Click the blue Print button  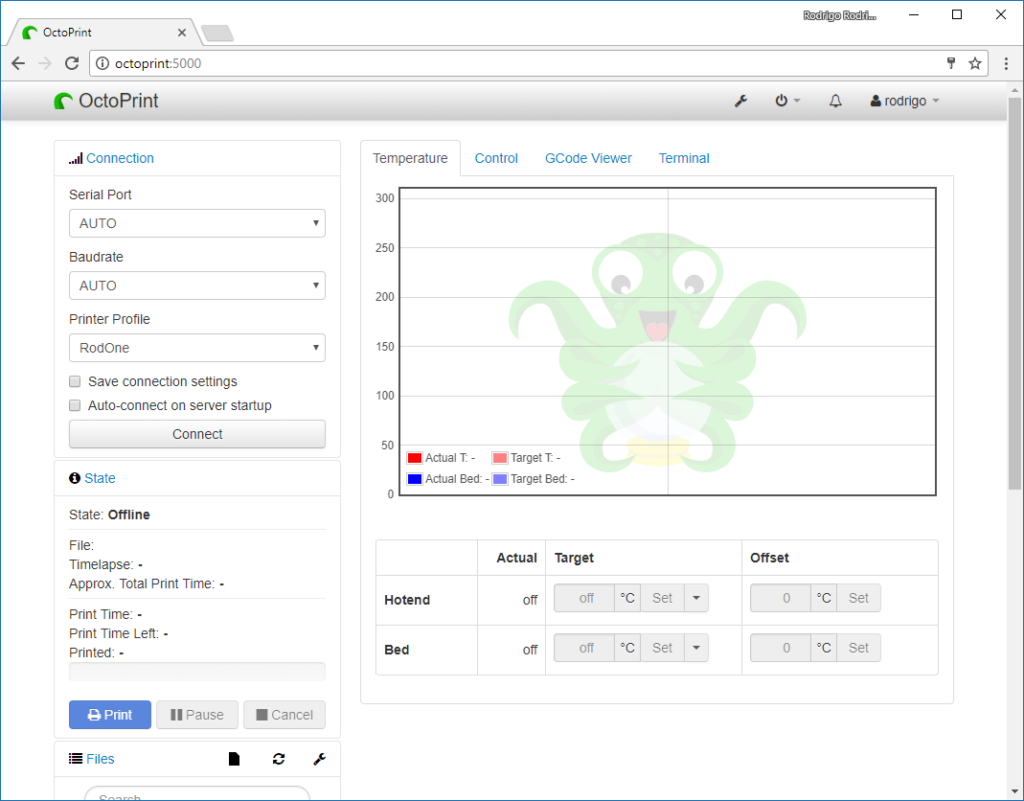[110, 715]
